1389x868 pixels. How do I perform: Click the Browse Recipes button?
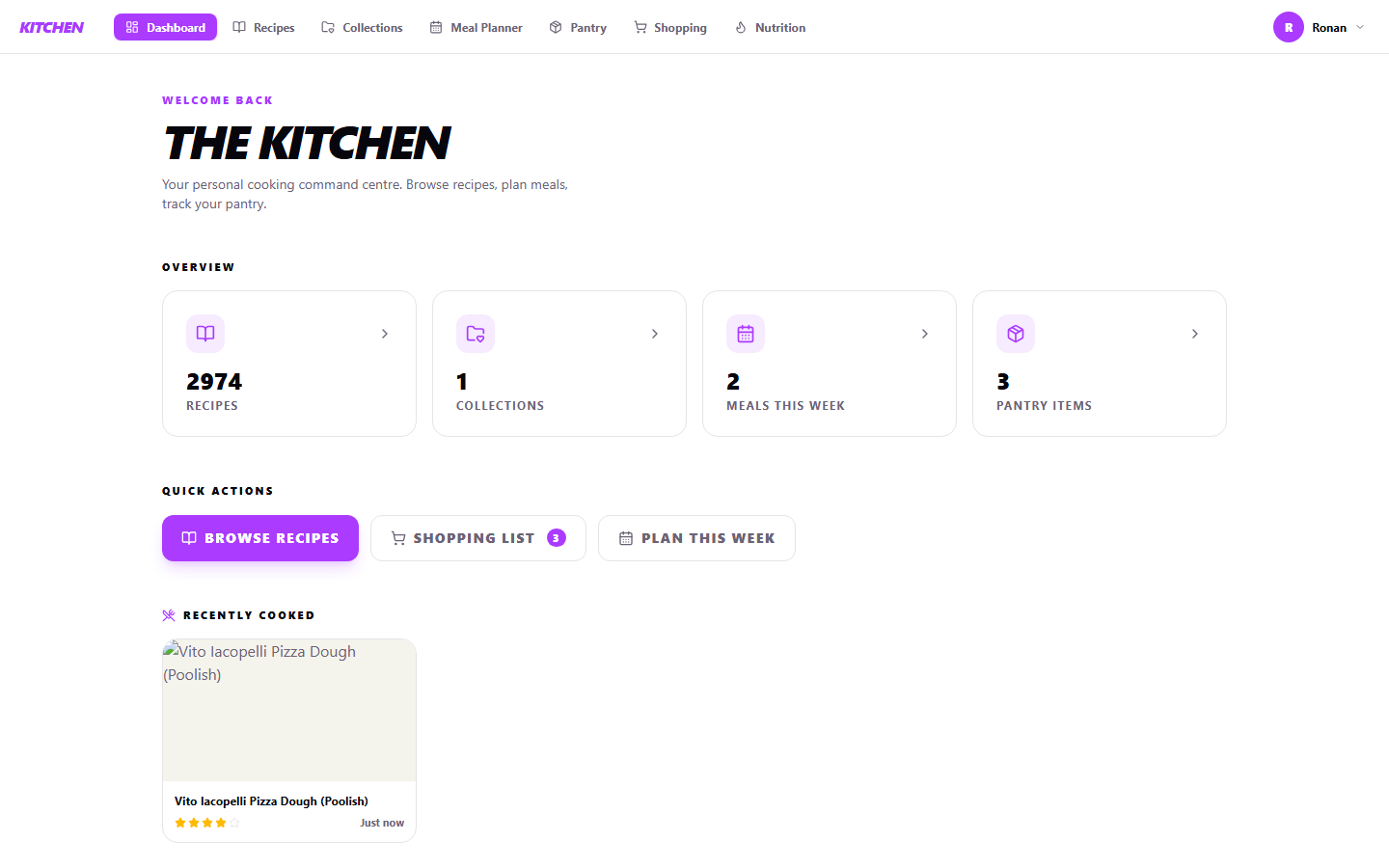[260, 538]
